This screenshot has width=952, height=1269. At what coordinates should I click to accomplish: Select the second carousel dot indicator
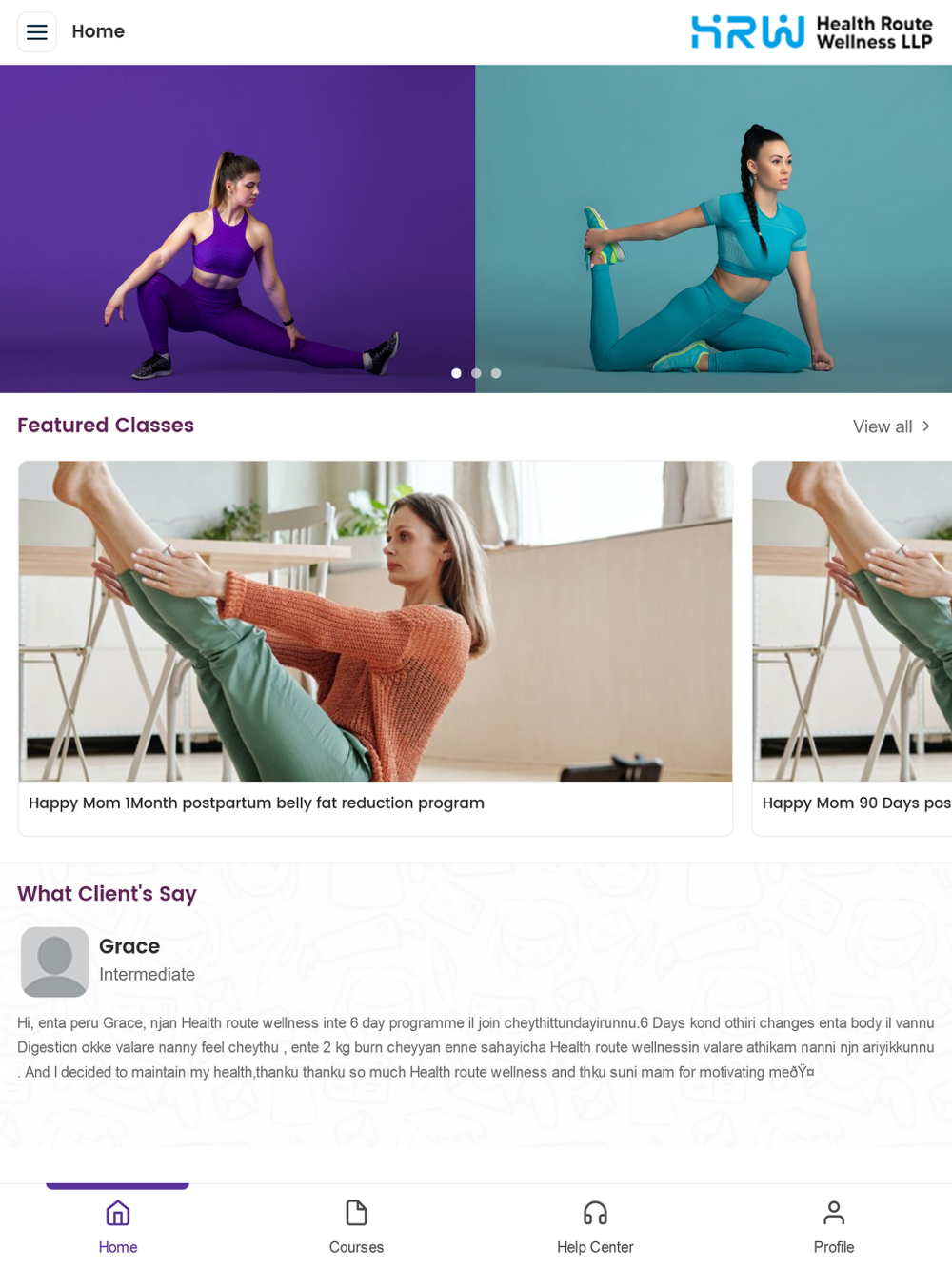476,373
